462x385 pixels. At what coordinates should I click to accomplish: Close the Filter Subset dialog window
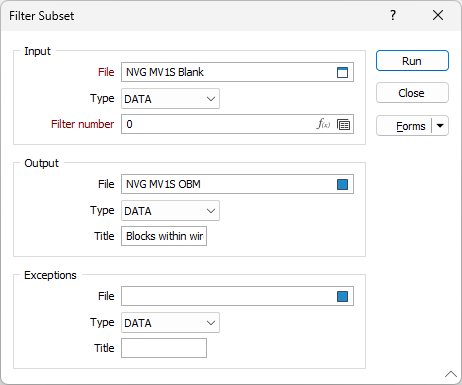(438, 15)
